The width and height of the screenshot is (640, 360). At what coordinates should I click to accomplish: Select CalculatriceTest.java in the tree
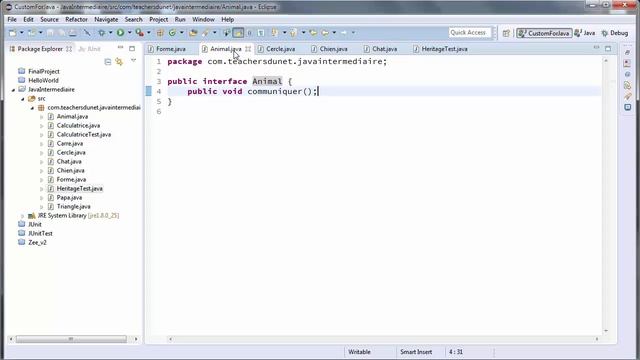(x=84, y=135)
